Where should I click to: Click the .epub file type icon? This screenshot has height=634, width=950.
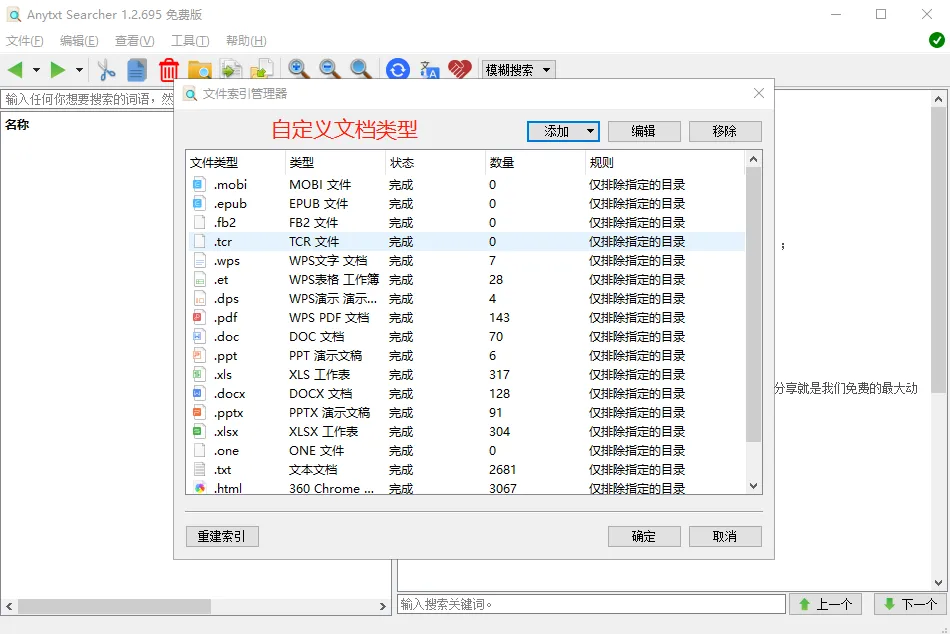pos(199,203)
